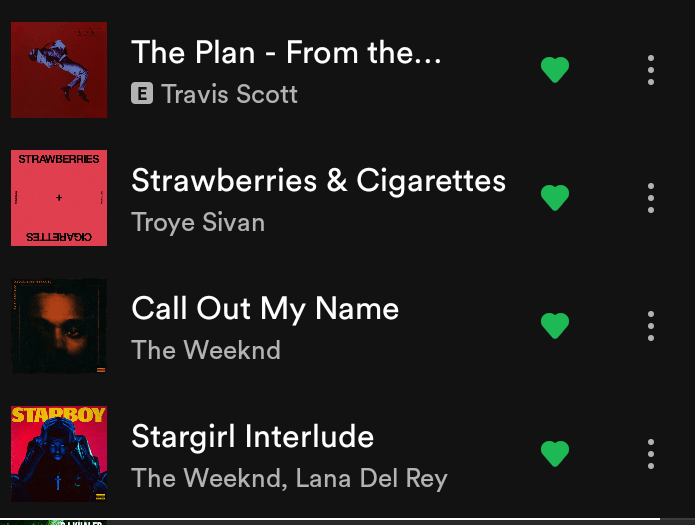Play The Plan - From the... track
Viewport: 695px width, 525px height.
tap(286, 52)
